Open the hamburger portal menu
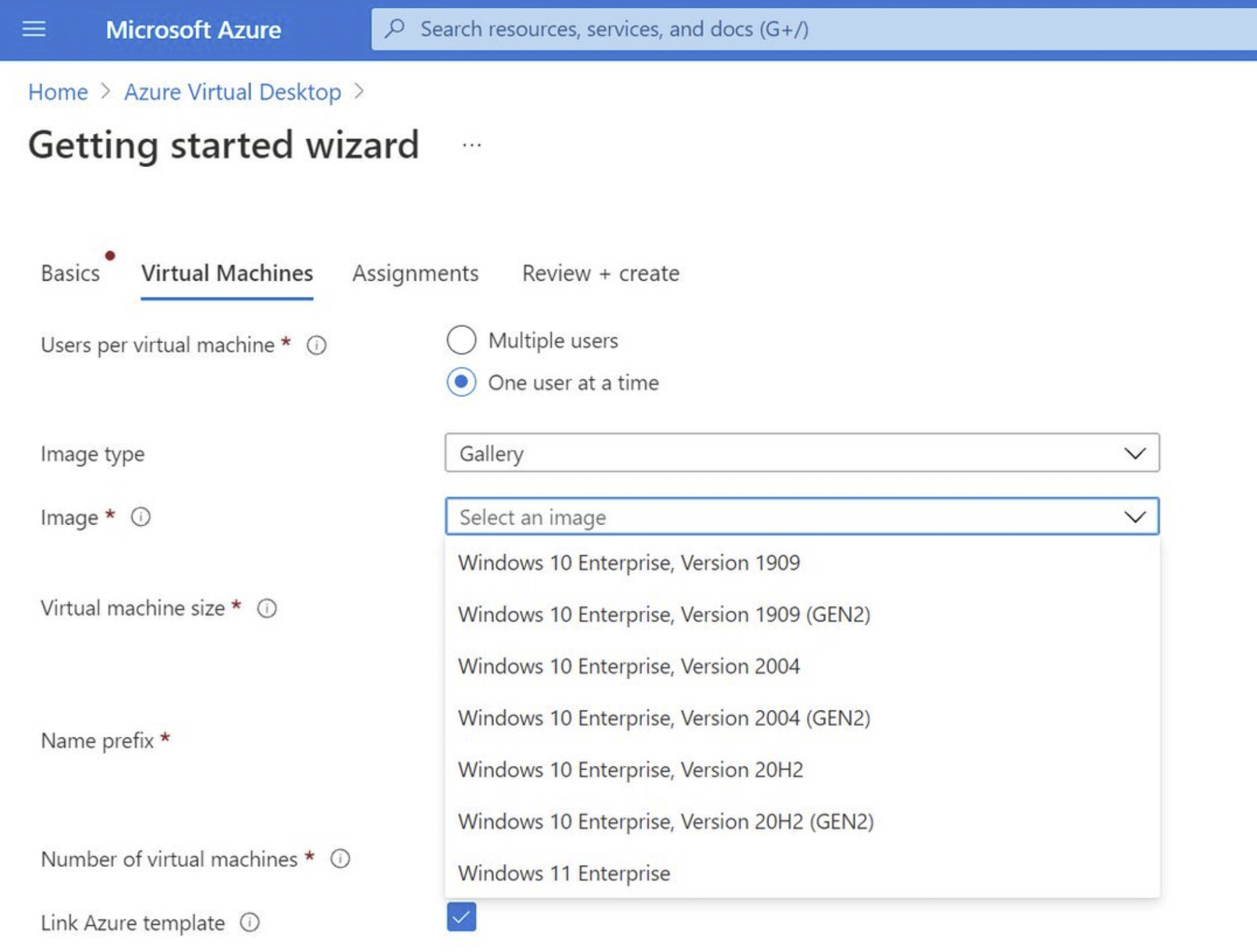 [x=34, y=29]
